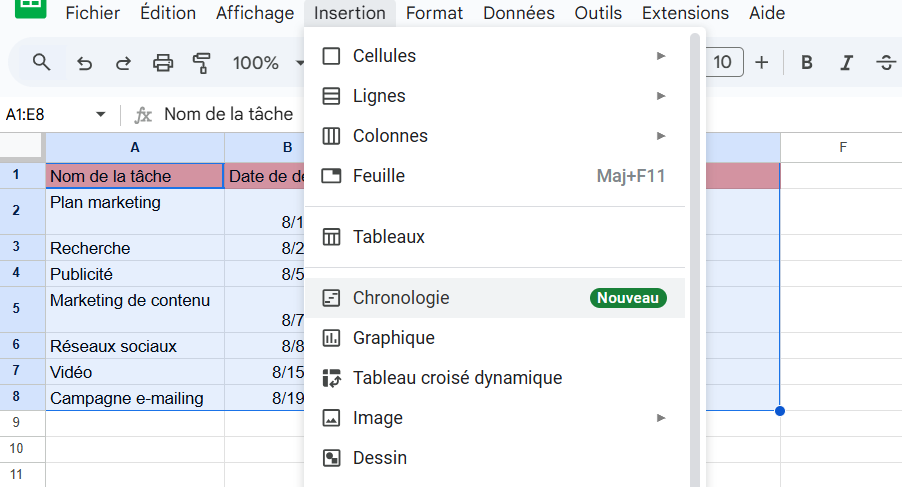
Task: Open the Format menu
Action: (434, 13)
